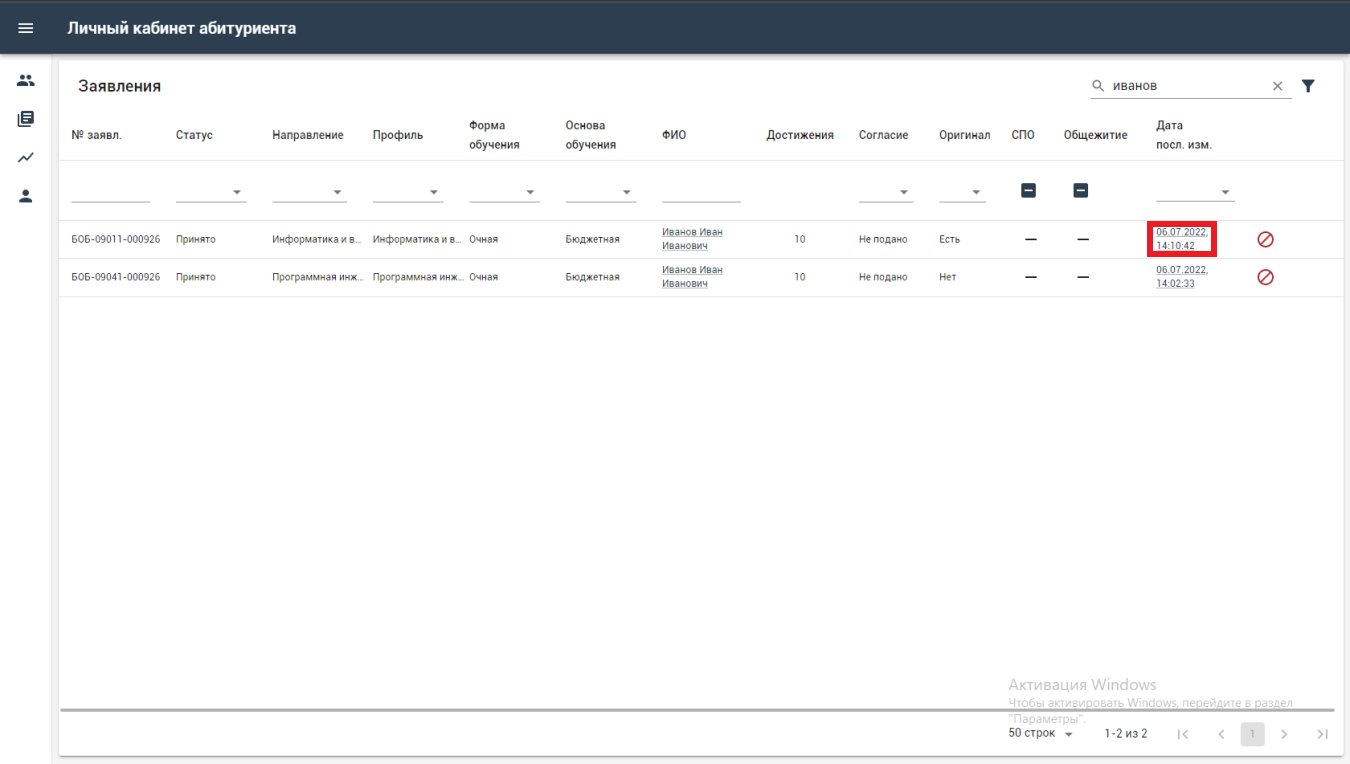Sort by the Направление column header
Viewport: 1350px width, 764px height.
pos(308,135)
